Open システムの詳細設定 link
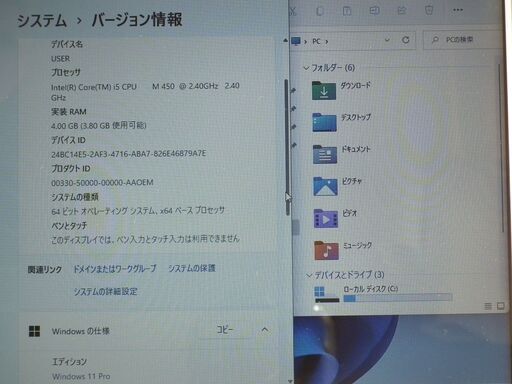The image size is (512, 384). tap(105, 292)
